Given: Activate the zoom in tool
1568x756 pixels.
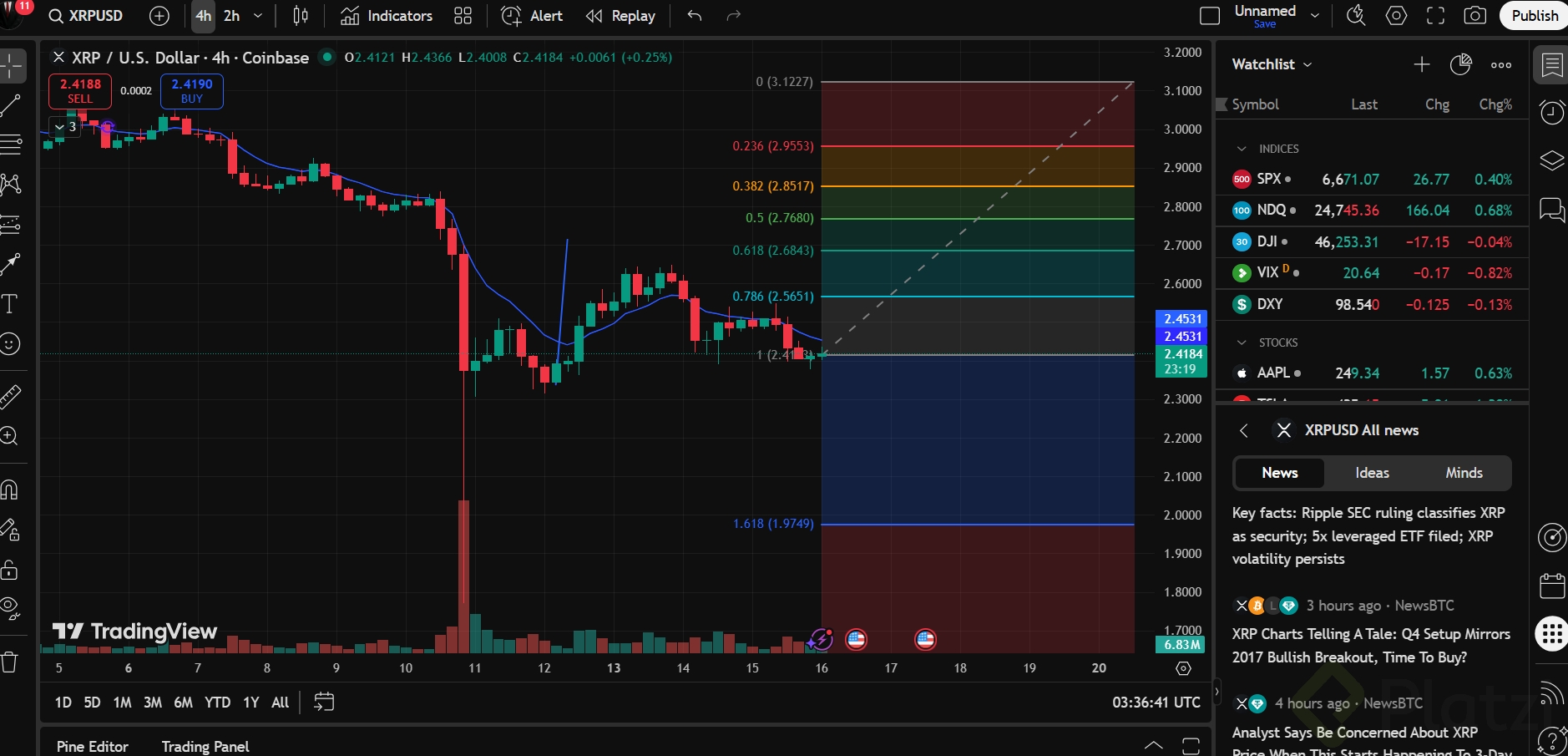Looking at the screenshot, I should 10,436.
